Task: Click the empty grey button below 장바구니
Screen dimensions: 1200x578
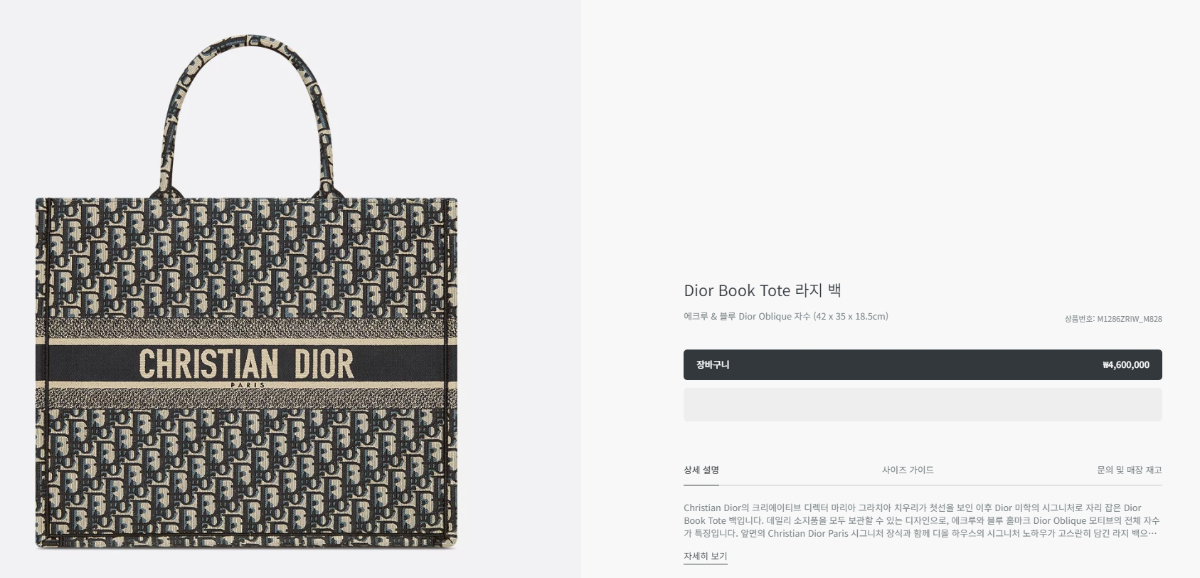Action: coord(922,405)
